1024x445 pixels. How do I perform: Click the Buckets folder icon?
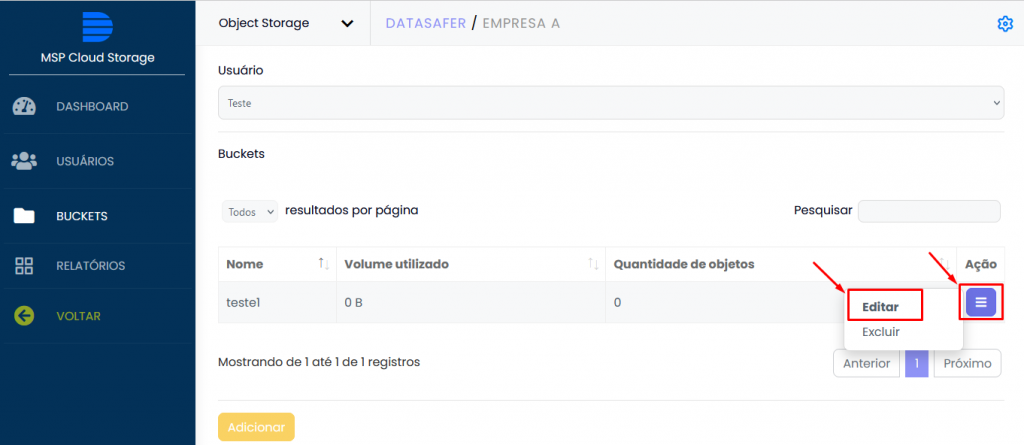24,216
